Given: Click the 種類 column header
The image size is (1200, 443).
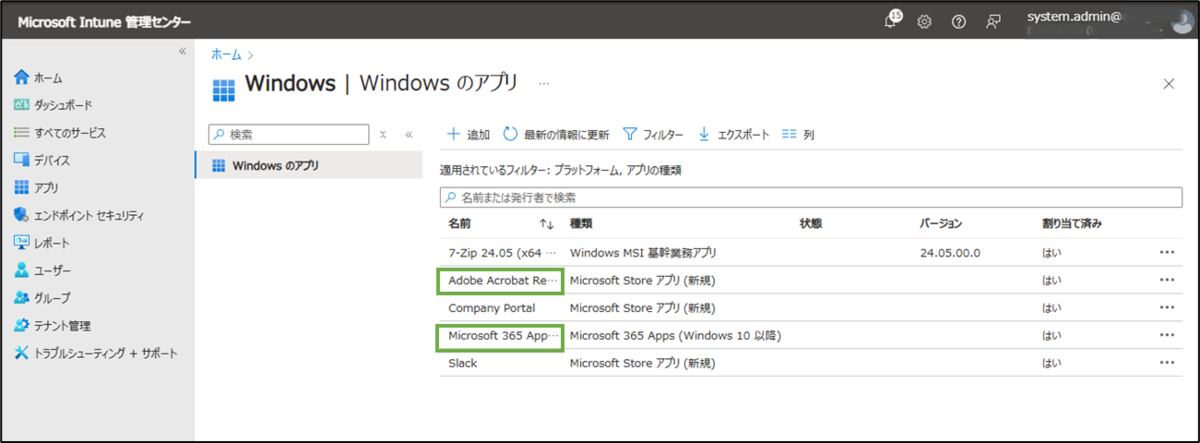Looking at the screenshot, I should tap(581, 224).
